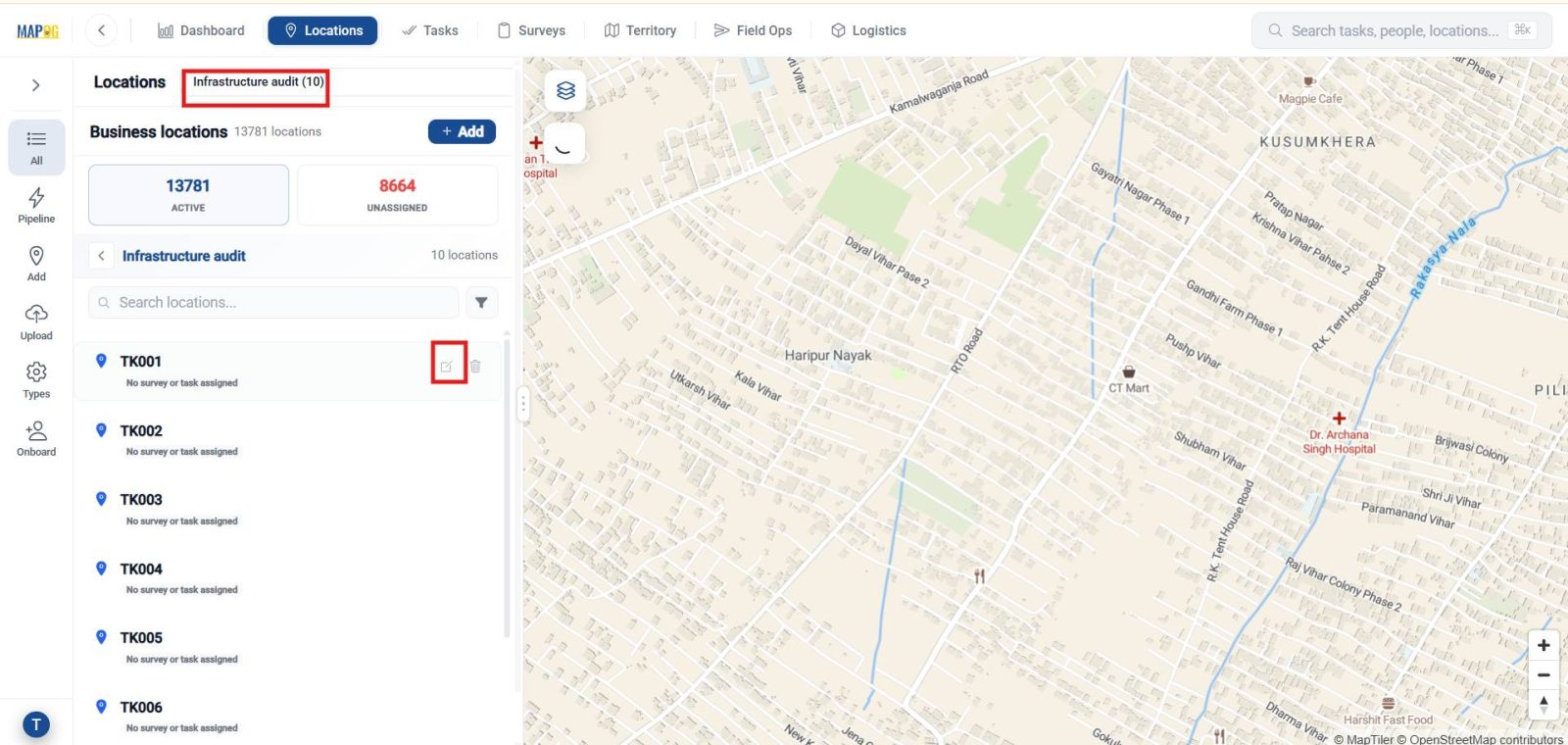Image resolution: width=1568 pixels, height=745 pixels.
Task: Click the TK004 pin icon
Action: tap(101, 568)
